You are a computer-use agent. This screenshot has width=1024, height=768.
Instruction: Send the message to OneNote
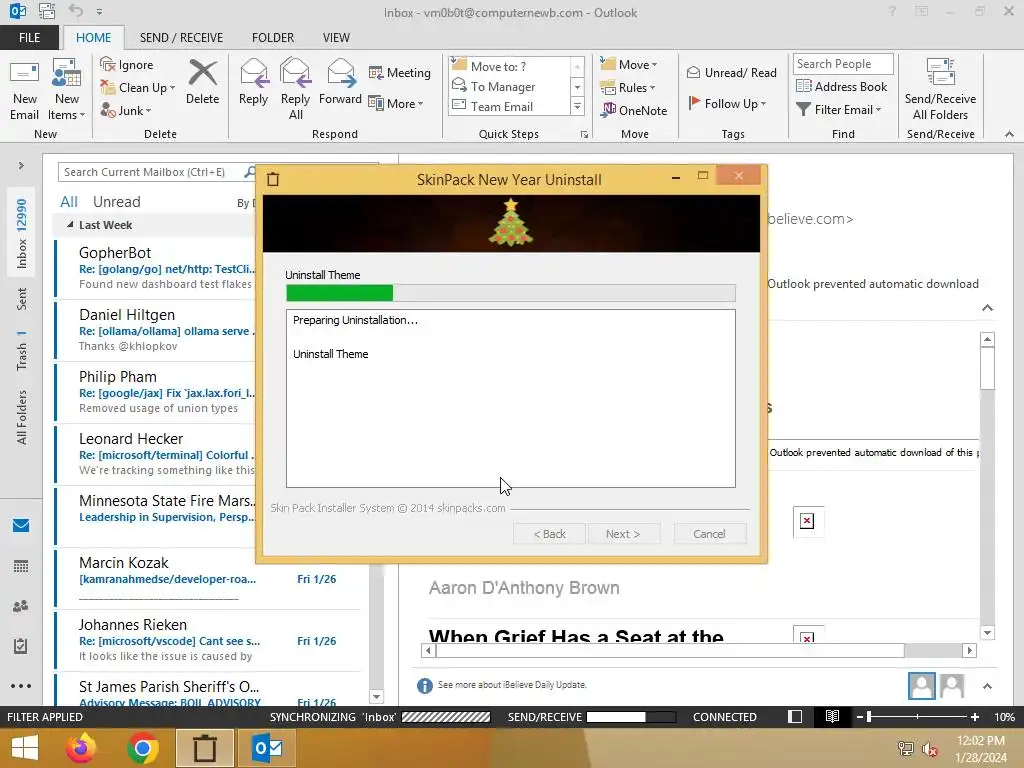click(634, 110)
